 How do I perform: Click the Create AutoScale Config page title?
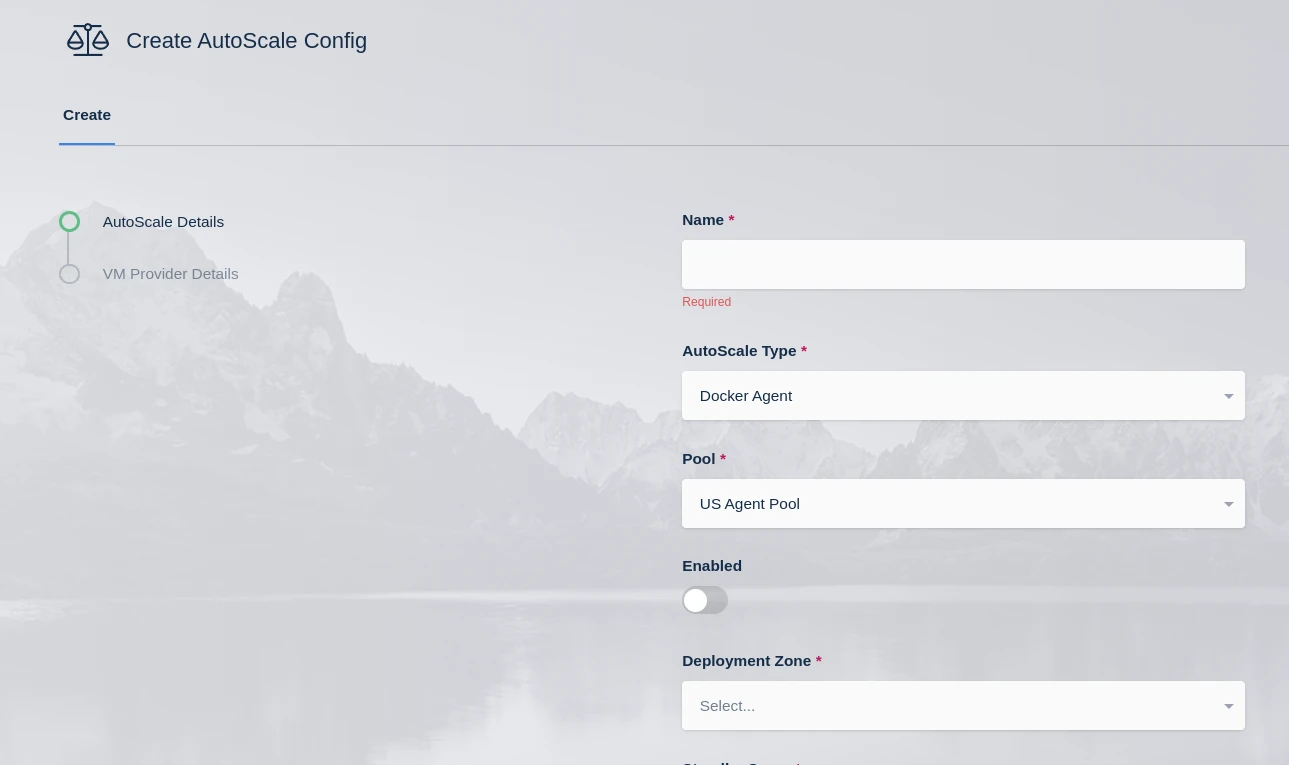tap(246, 41)
